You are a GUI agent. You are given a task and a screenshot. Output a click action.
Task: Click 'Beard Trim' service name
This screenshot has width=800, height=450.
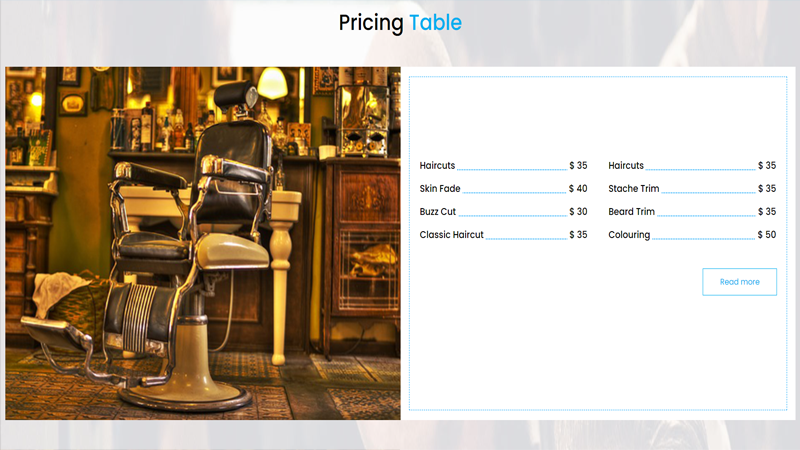(x=631, y=211)
